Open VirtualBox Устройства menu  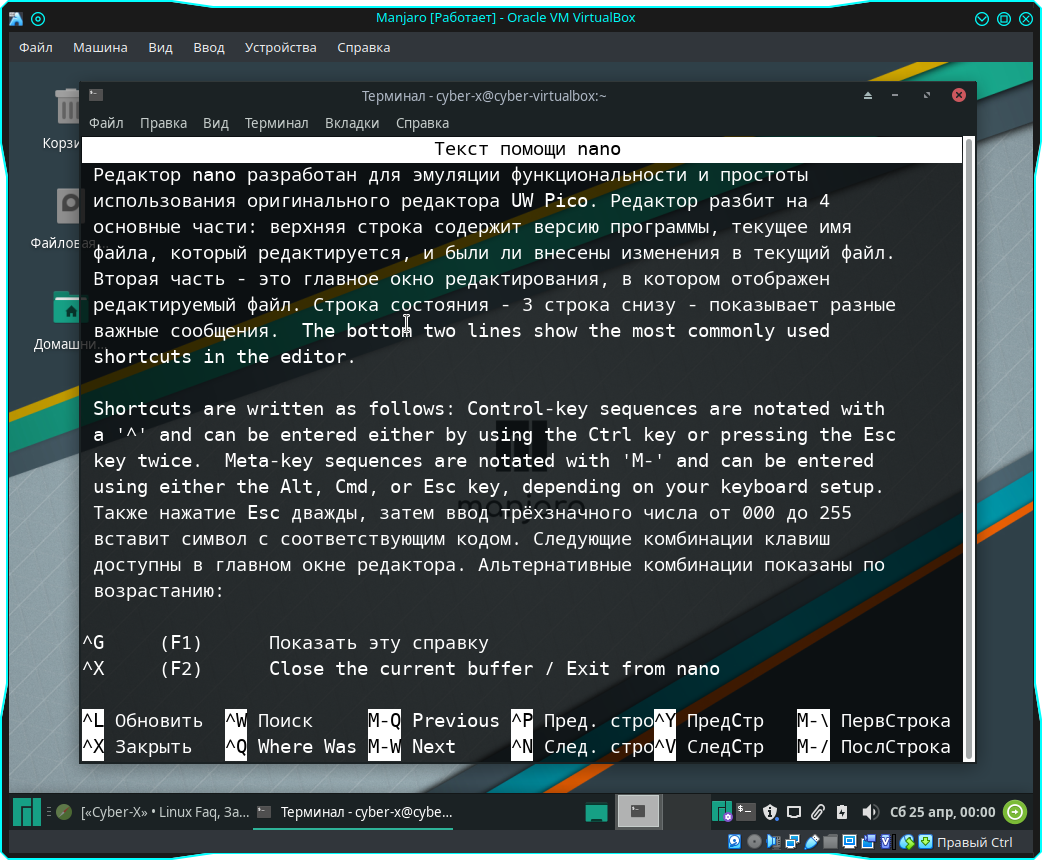tap(280, 48)
